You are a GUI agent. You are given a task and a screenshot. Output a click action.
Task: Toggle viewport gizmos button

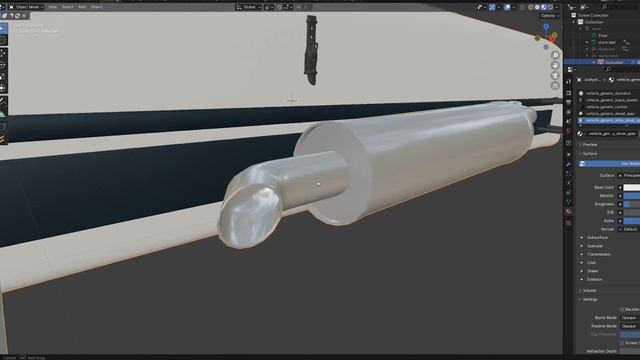point(492,7)
